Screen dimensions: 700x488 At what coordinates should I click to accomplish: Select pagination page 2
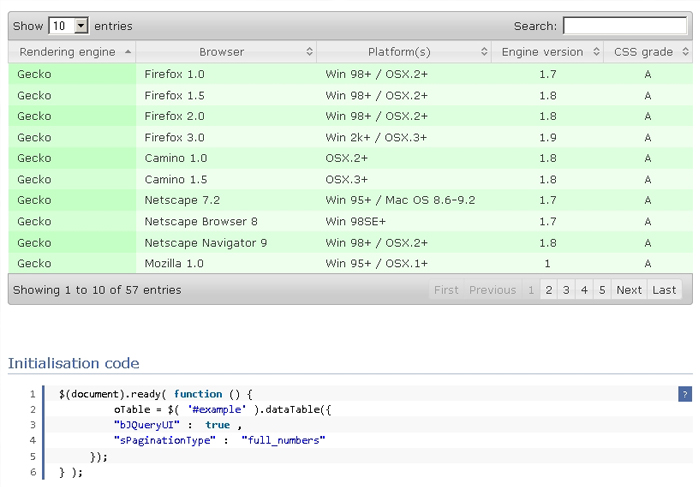point(549,290)
